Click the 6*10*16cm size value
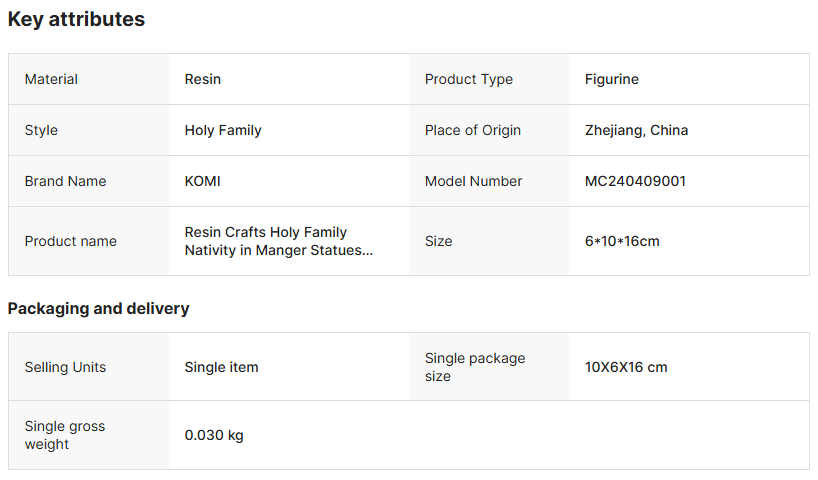 coord(622,241)
